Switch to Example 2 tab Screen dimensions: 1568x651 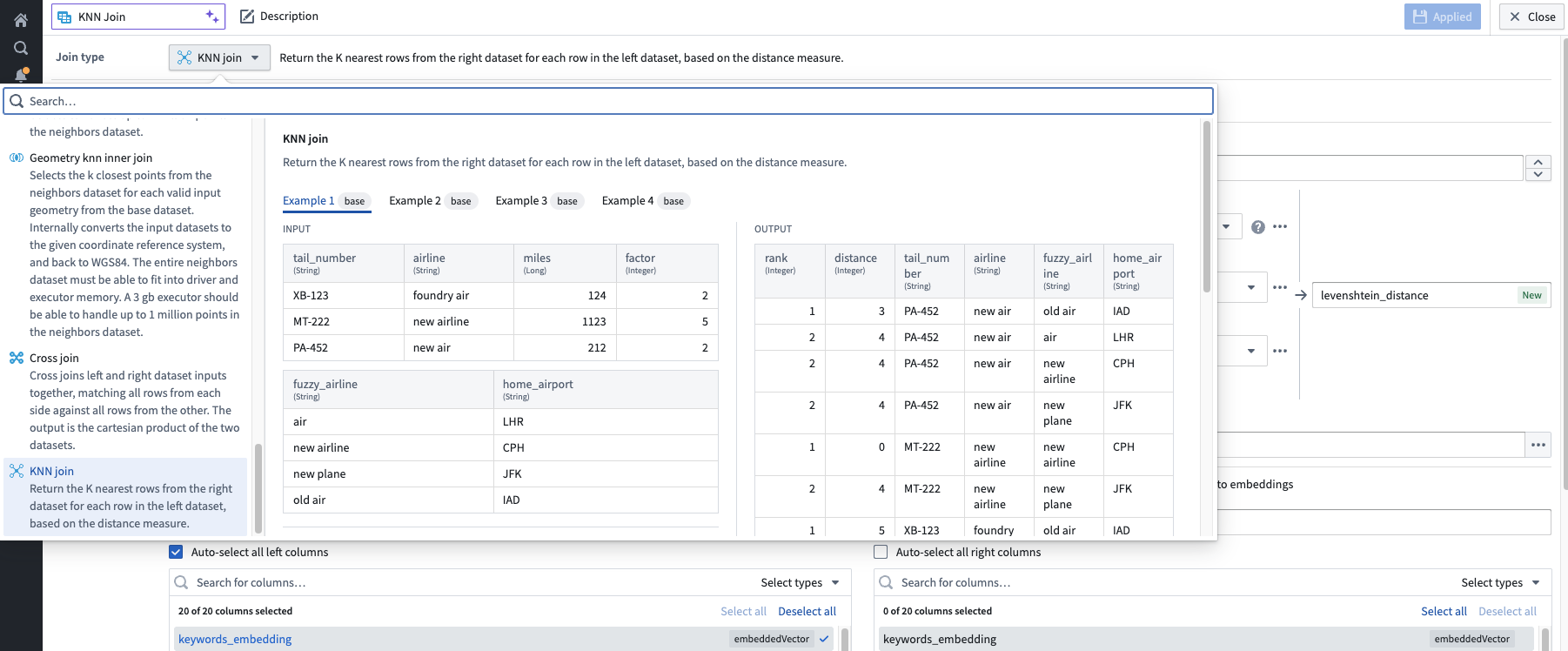pos(433,201)
